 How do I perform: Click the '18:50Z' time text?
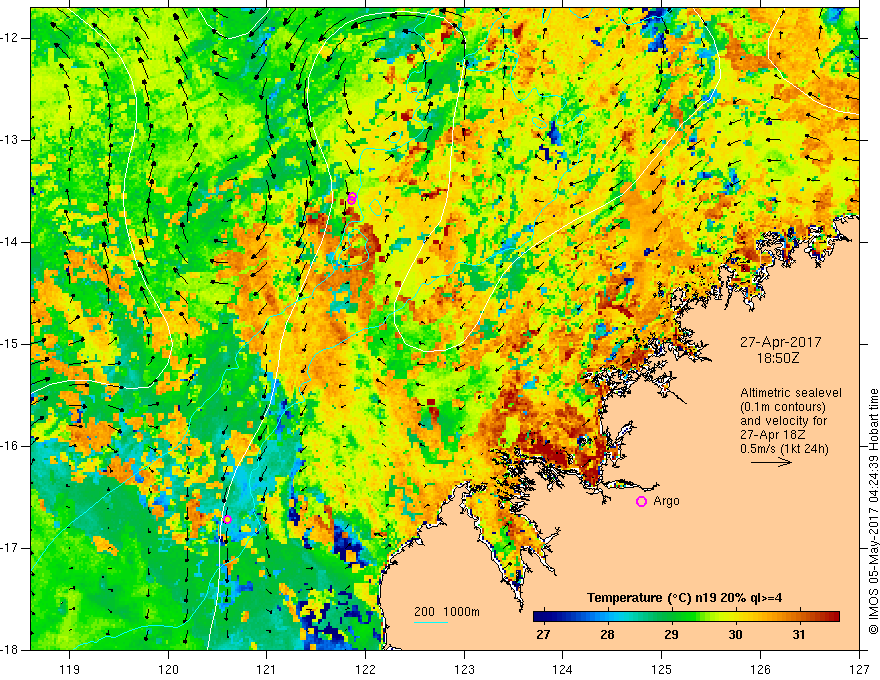(778, 358)
